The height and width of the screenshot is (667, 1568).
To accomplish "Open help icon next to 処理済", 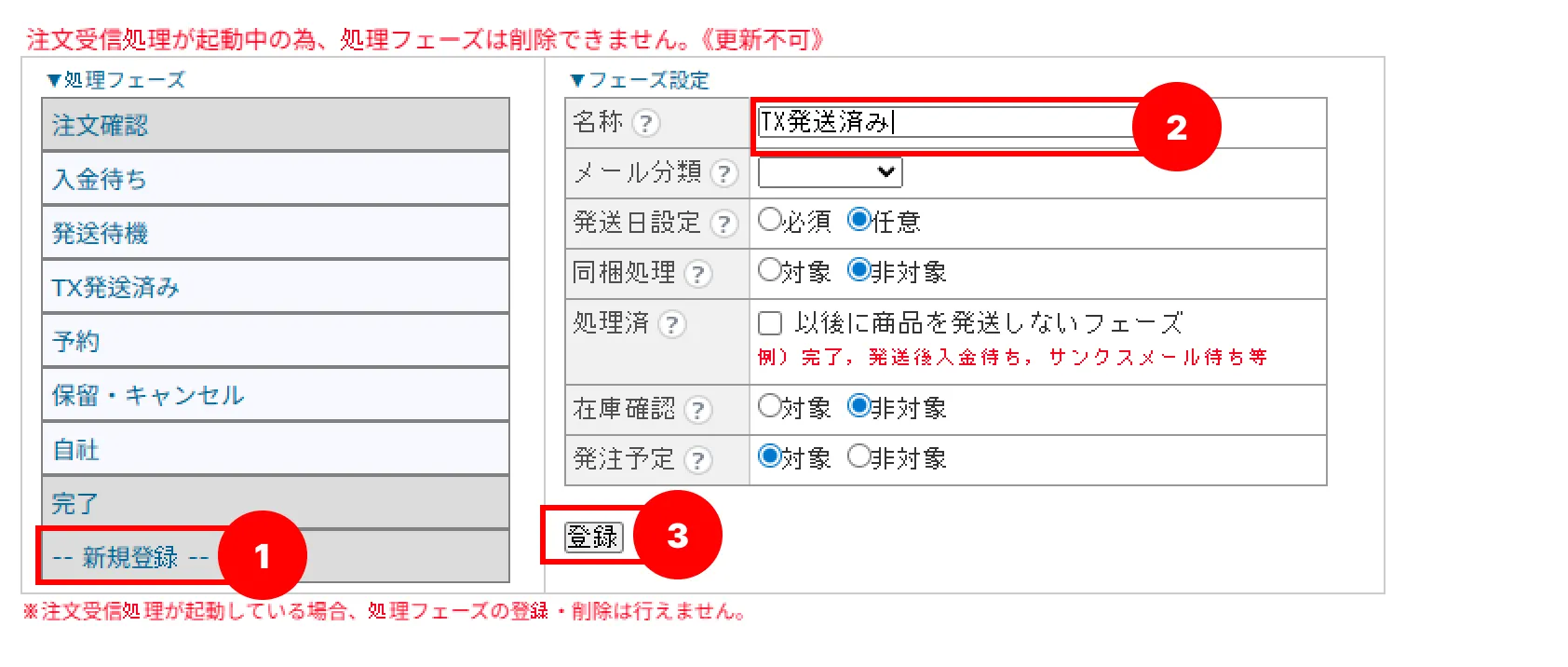I will point(671,324).
